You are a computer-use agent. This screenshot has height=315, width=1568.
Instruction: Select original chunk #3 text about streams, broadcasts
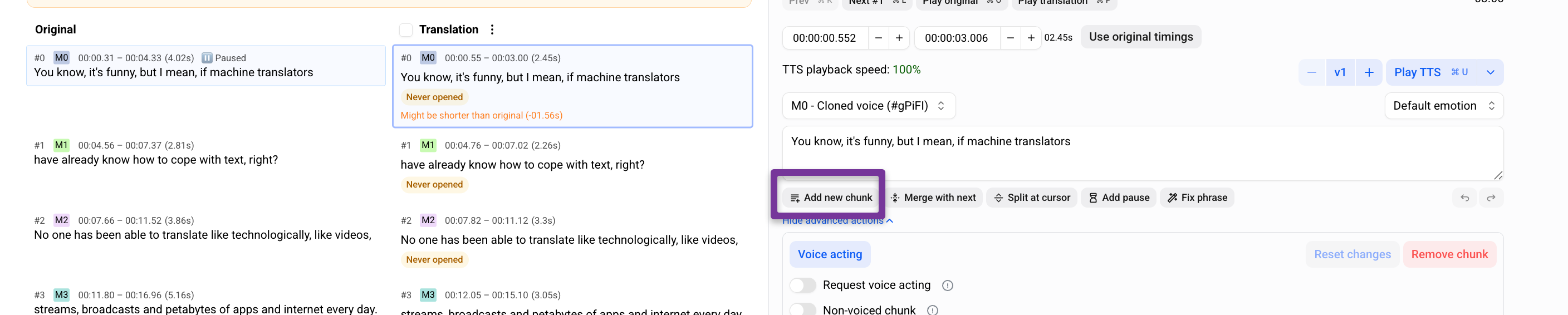(x=205, y=309)
